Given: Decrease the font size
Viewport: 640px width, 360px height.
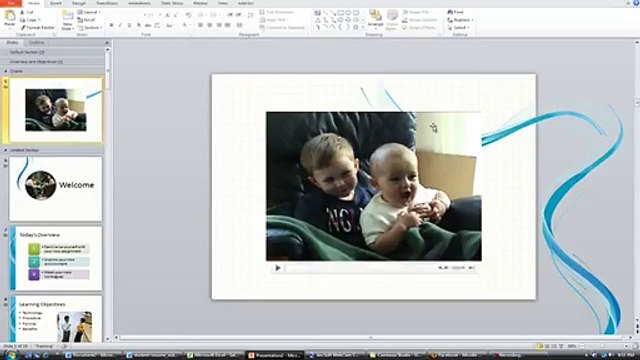Looking at the screenshot, I should coord(176,15).
